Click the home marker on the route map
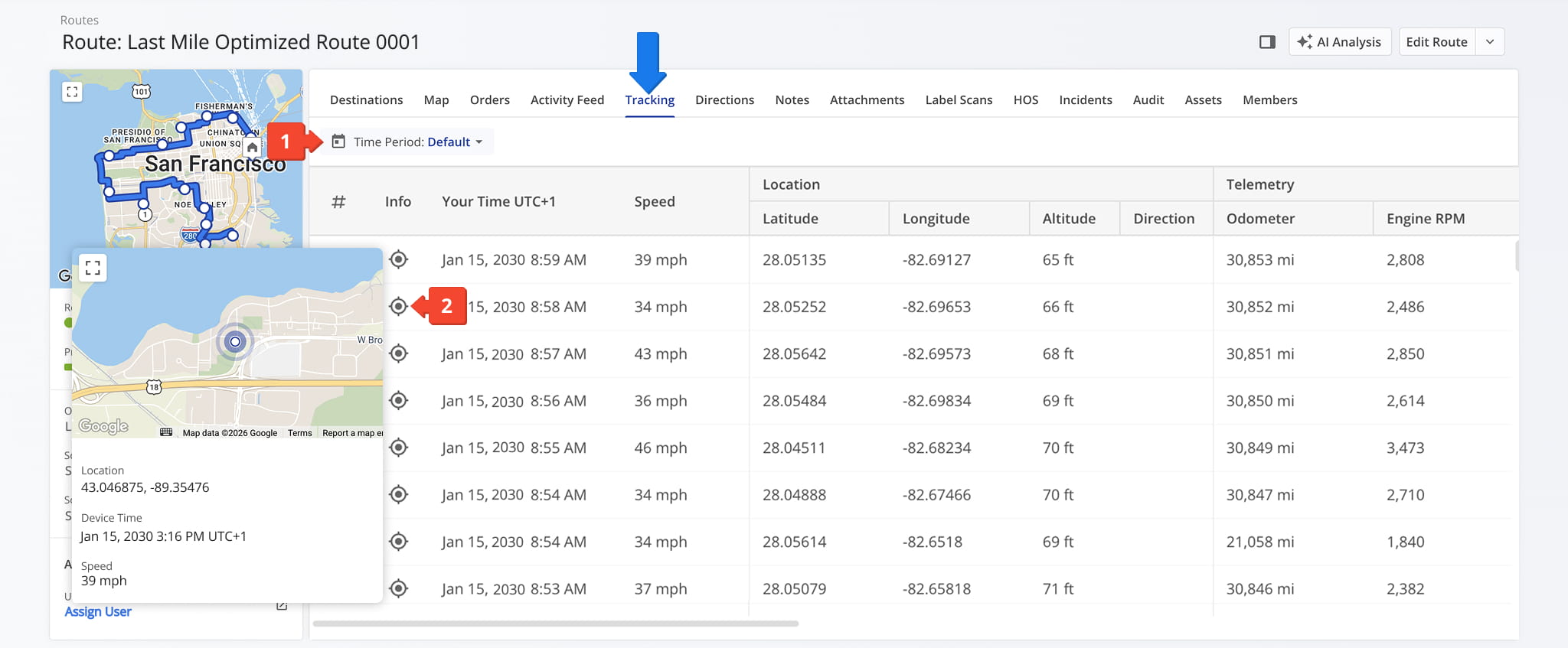 tap(252, 147)
